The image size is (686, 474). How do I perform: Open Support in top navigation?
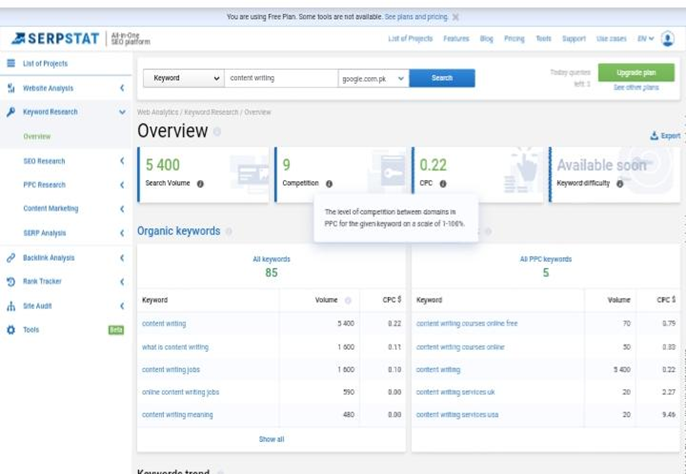coord(574,39)
